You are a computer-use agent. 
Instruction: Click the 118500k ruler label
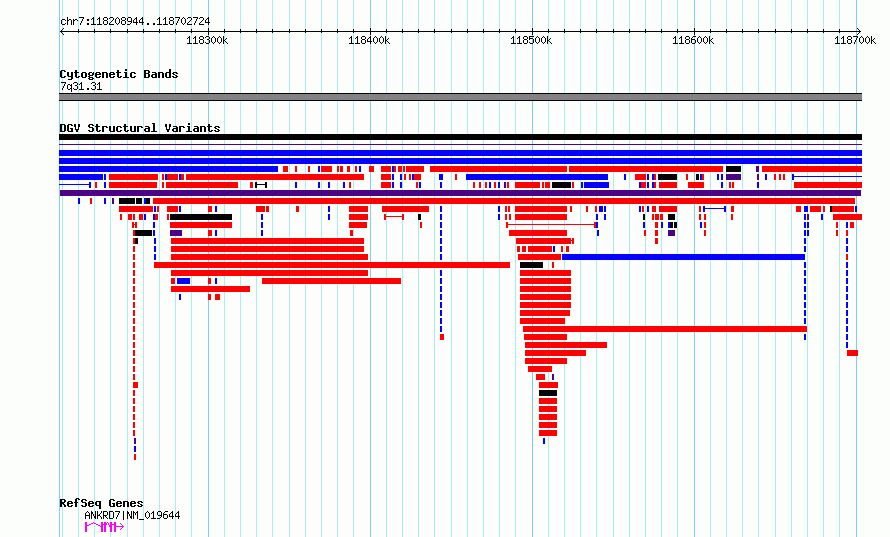click(531, 40)
